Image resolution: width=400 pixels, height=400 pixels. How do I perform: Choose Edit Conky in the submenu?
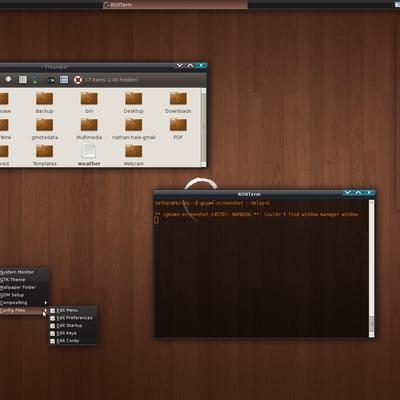click(x=73, y=341)
